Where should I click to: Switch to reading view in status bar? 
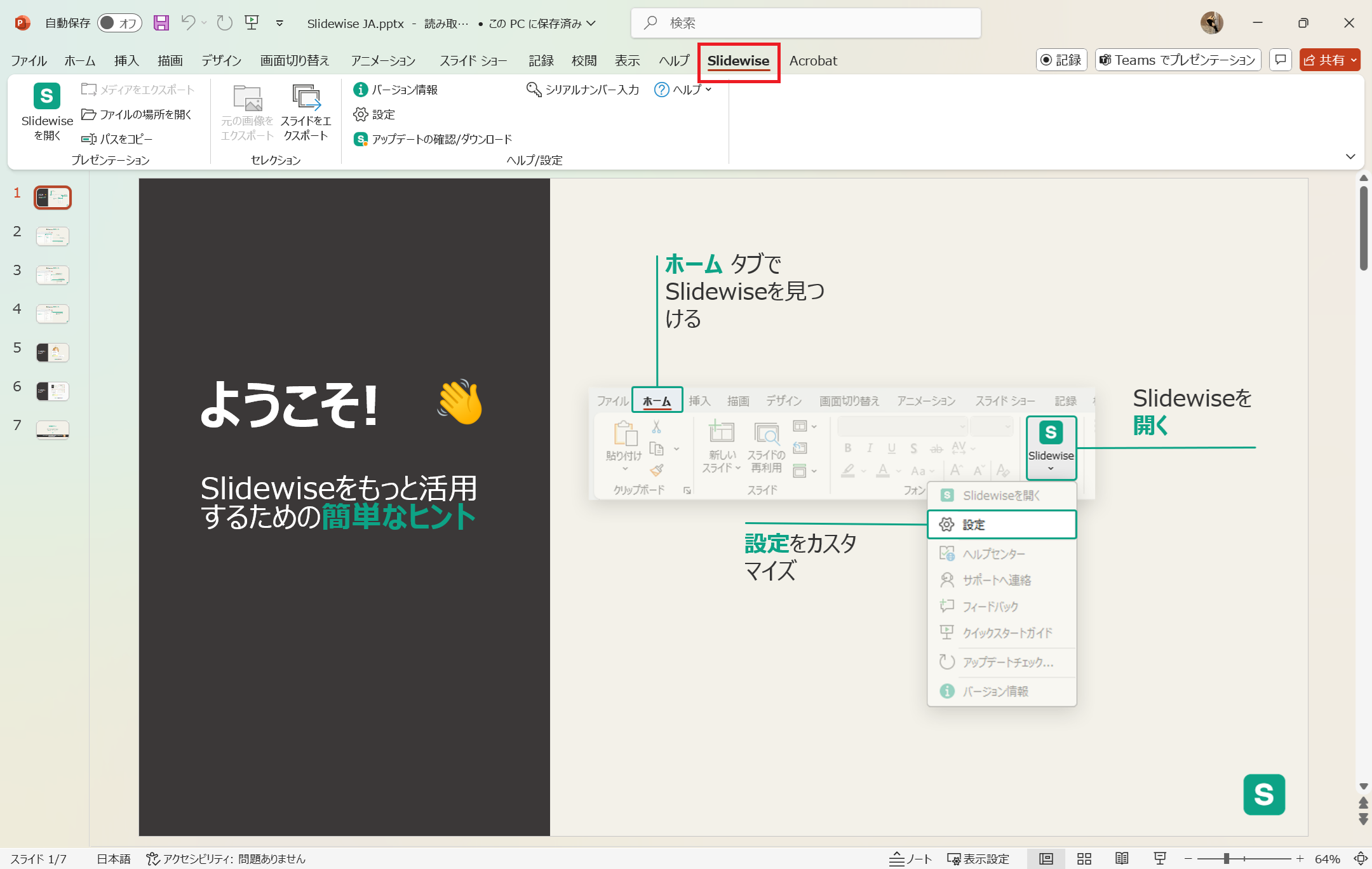(1122, 859)
